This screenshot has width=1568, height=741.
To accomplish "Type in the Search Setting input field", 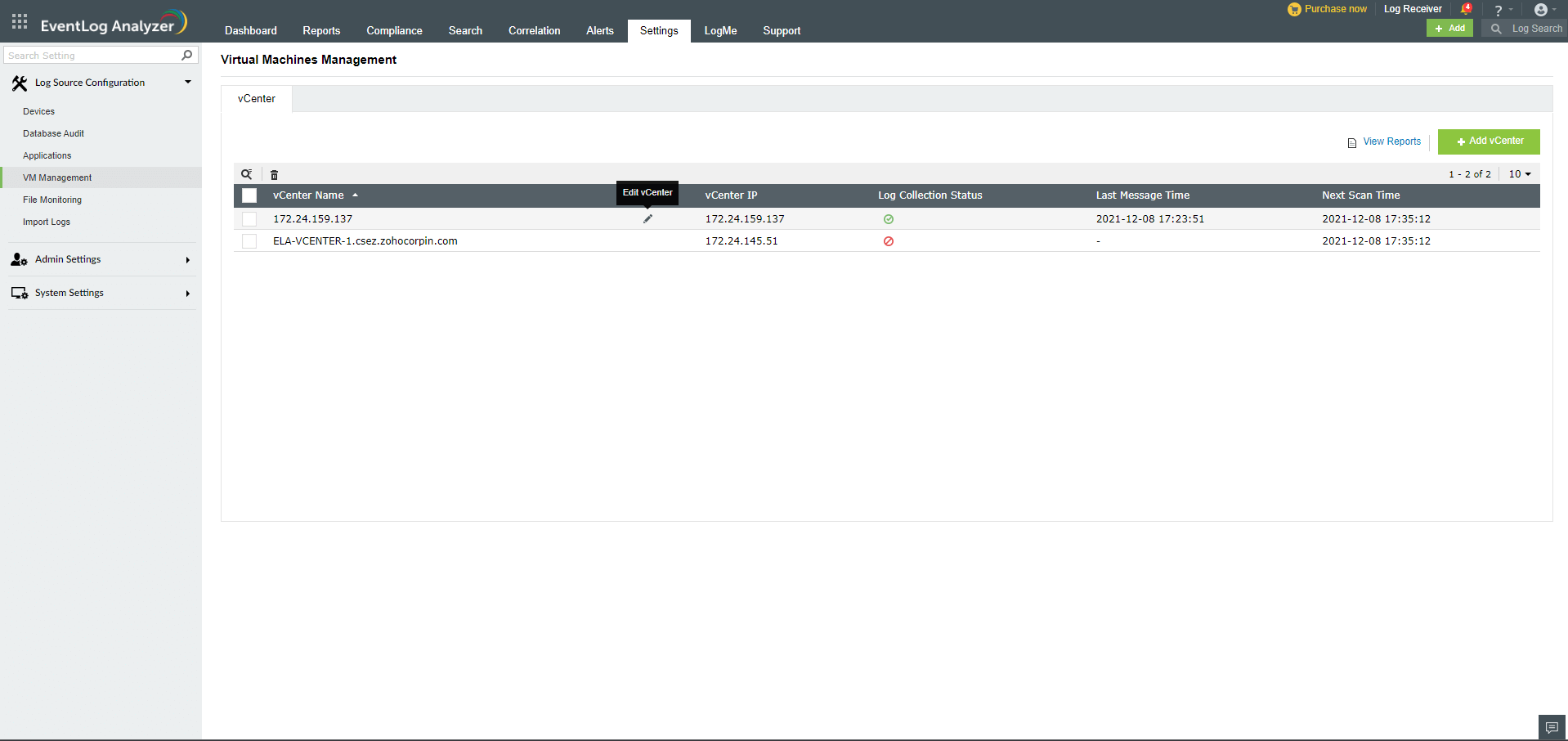I will pos(90,55).
